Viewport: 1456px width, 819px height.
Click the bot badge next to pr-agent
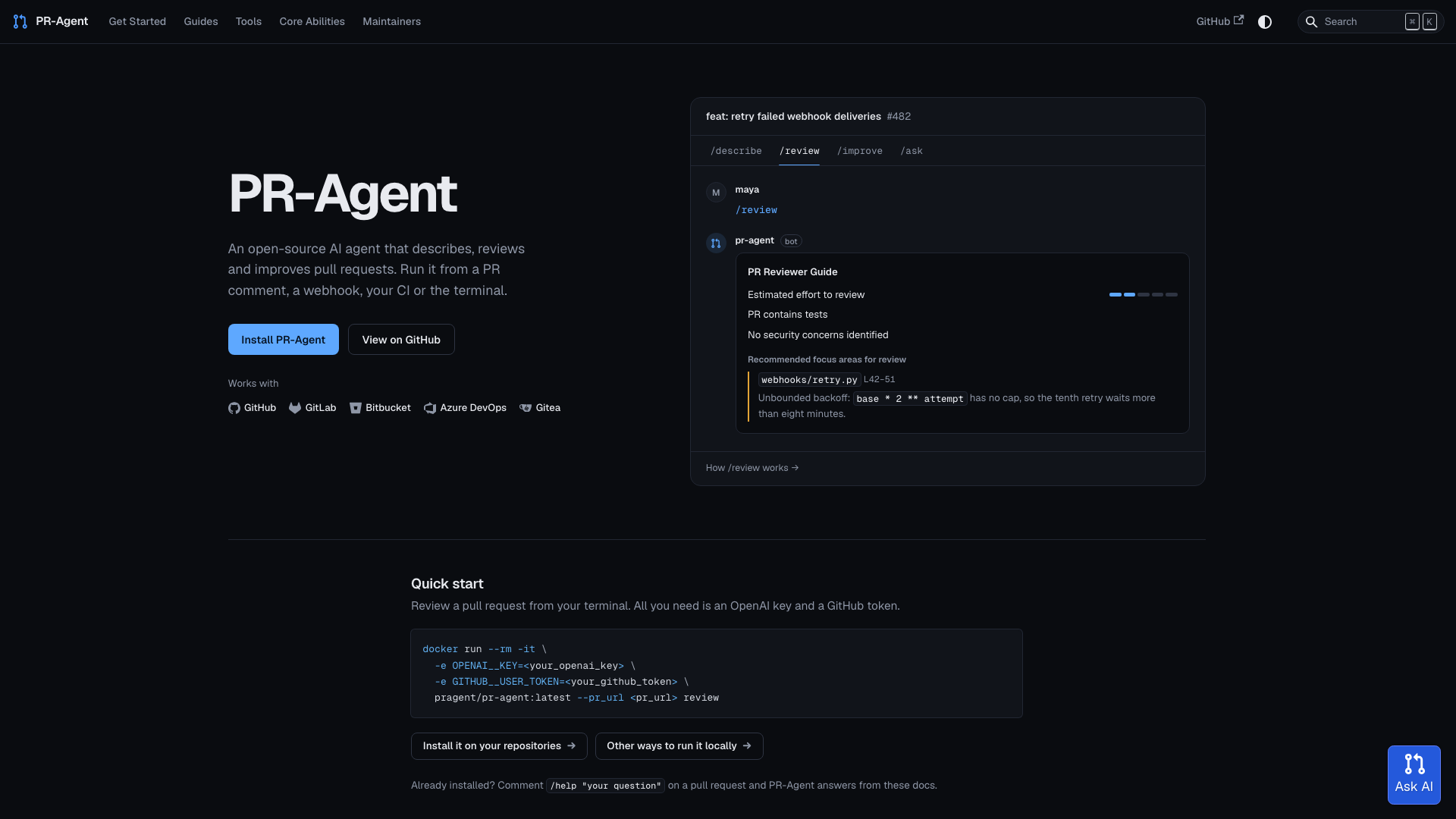click(791, 241)
